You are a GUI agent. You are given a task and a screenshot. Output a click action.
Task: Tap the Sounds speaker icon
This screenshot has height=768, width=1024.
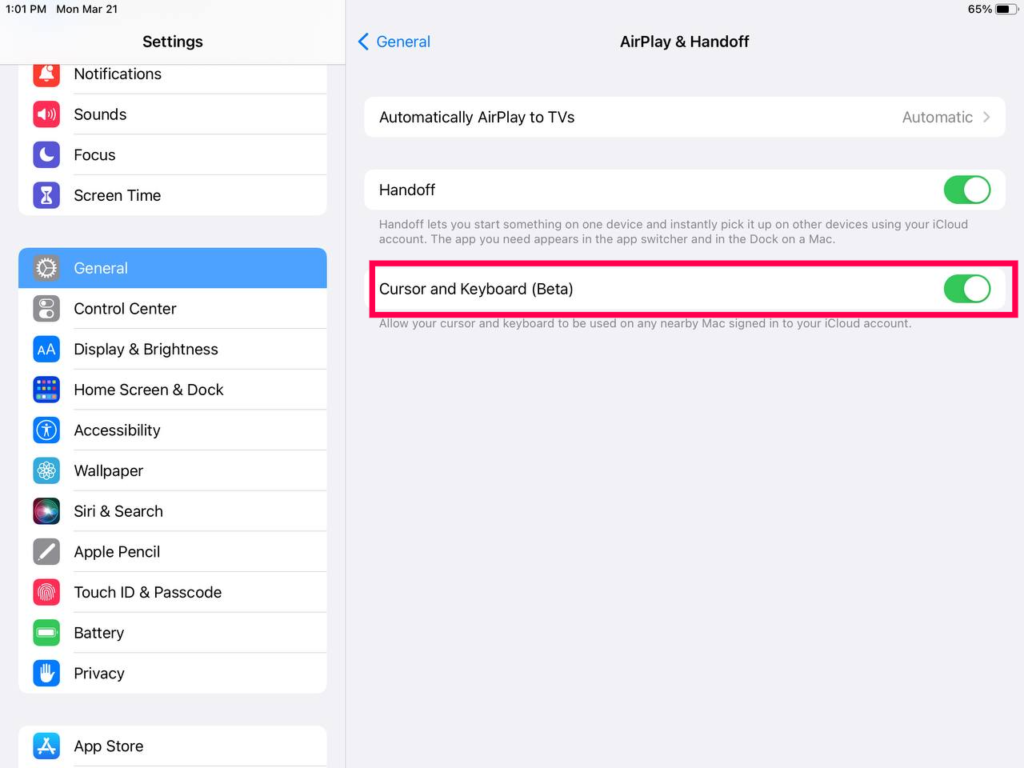[46, 114]
